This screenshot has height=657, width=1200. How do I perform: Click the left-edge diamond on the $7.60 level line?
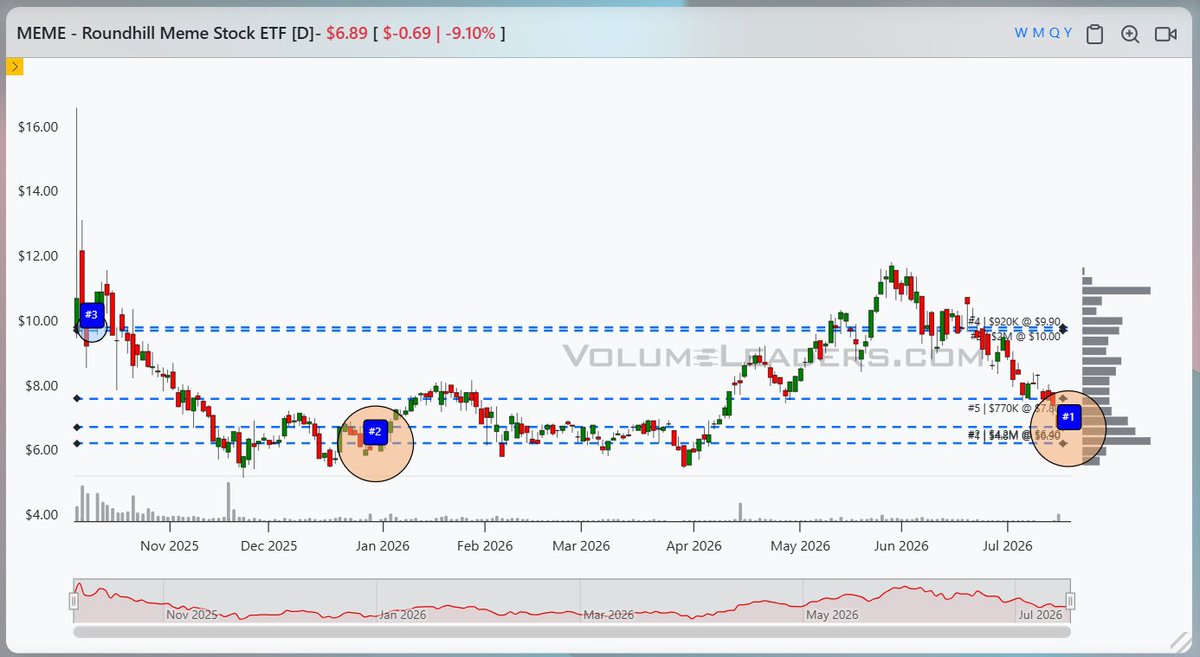[78, 398]
